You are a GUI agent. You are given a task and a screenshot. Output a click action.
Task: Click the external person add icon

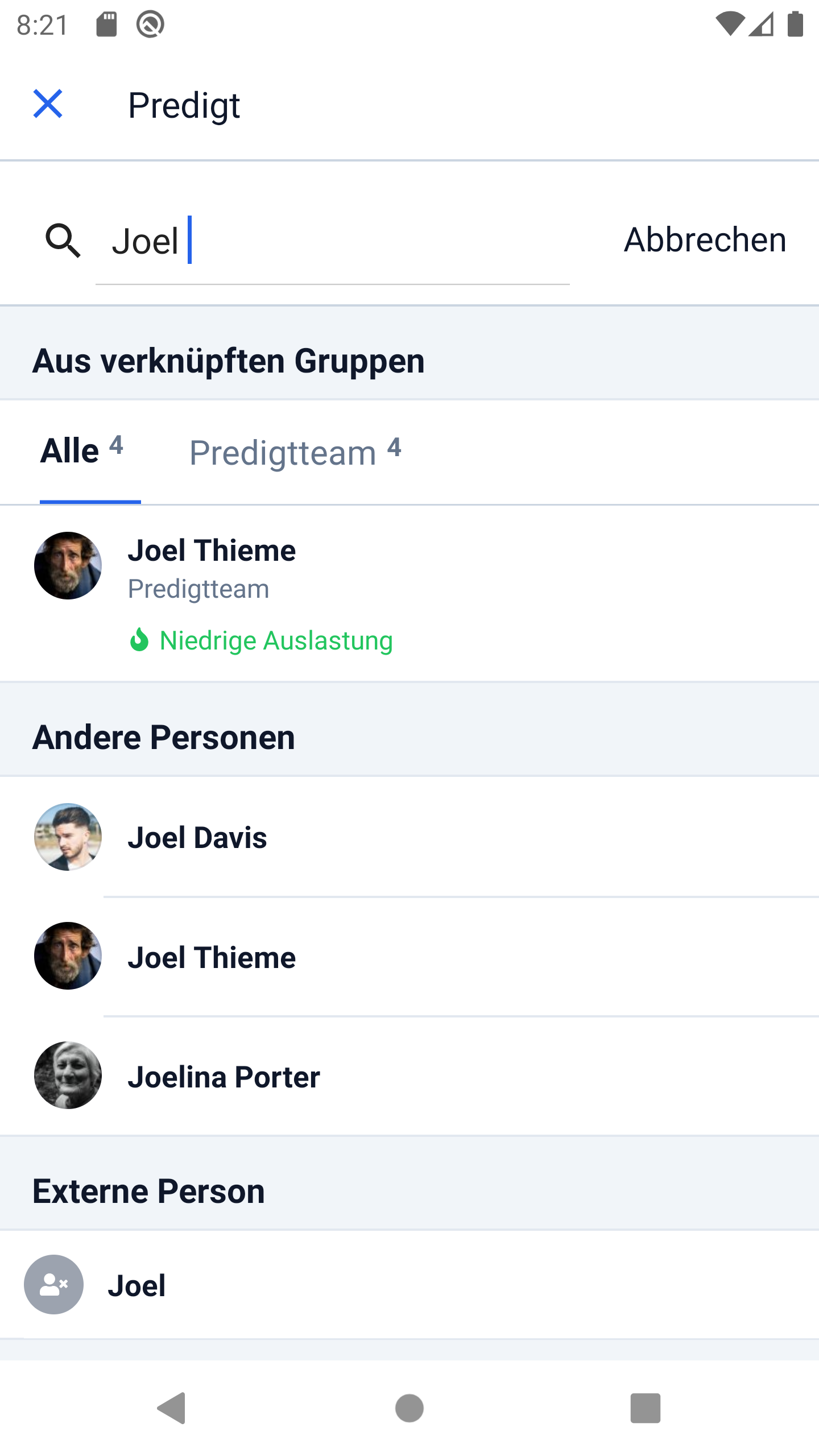pyautogui.click(x=54, y=1284)
